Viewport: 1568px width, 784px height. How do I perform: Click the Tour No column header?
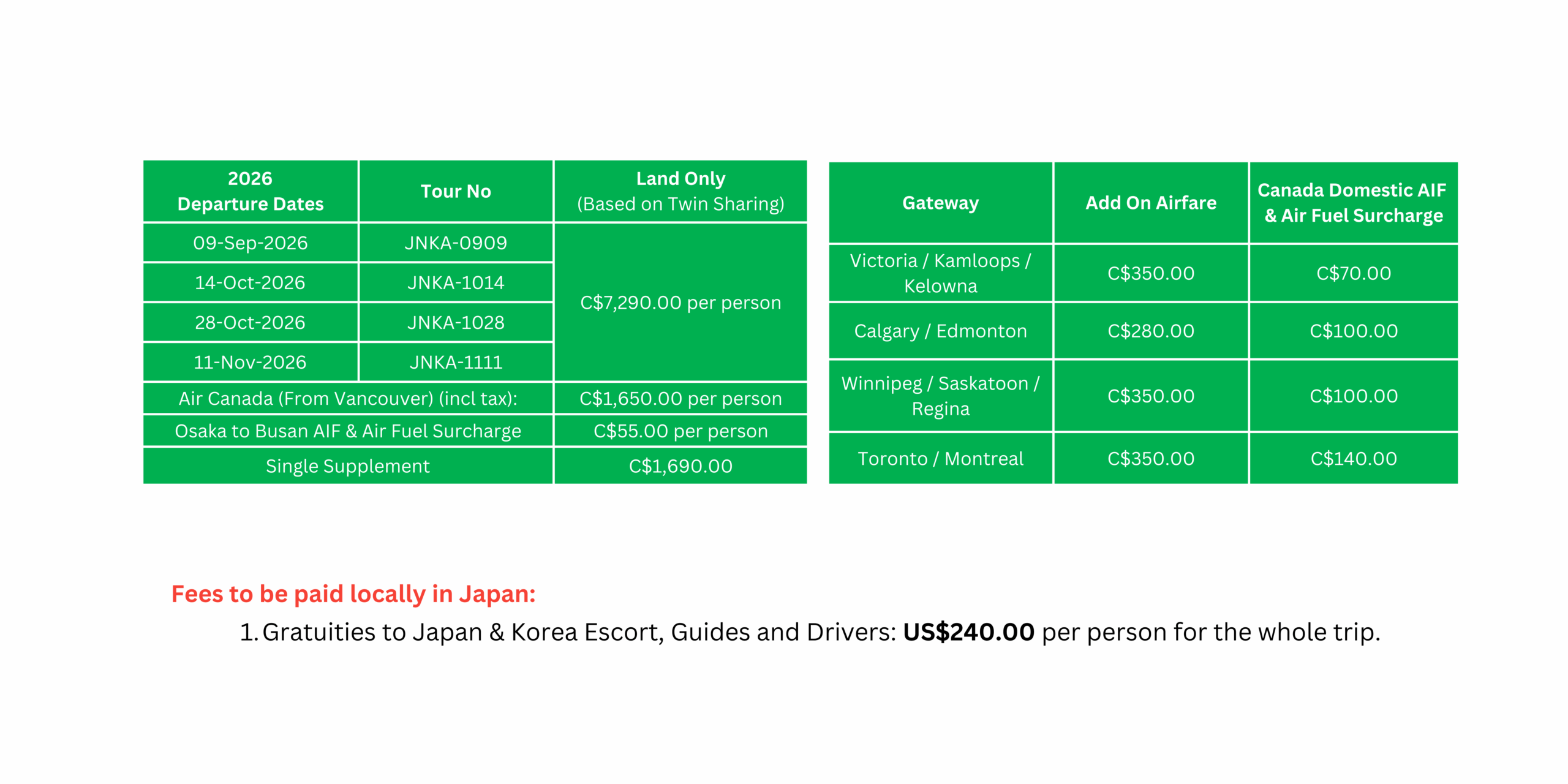point(456,191)
